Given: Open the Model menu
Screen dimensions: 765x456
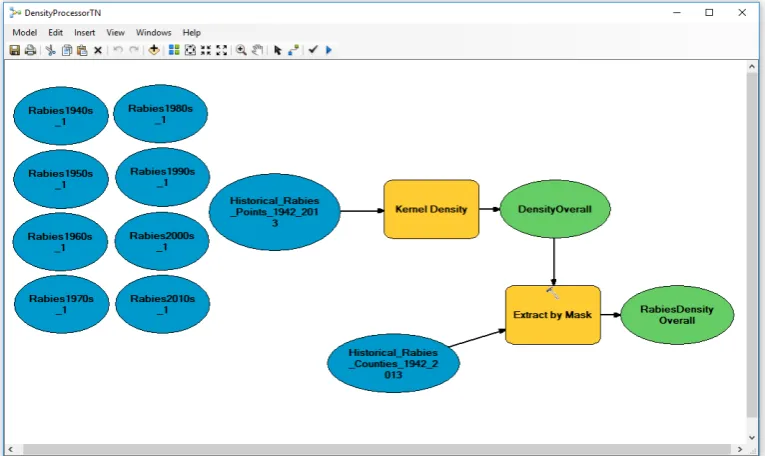Looking at the screenshot, I should pos(24,32).
